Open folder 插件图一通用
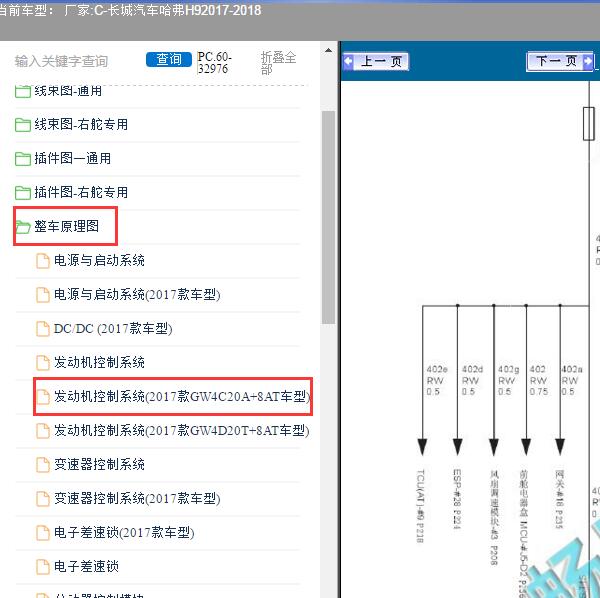Viewport: 600px width, 598px height. 73,158
